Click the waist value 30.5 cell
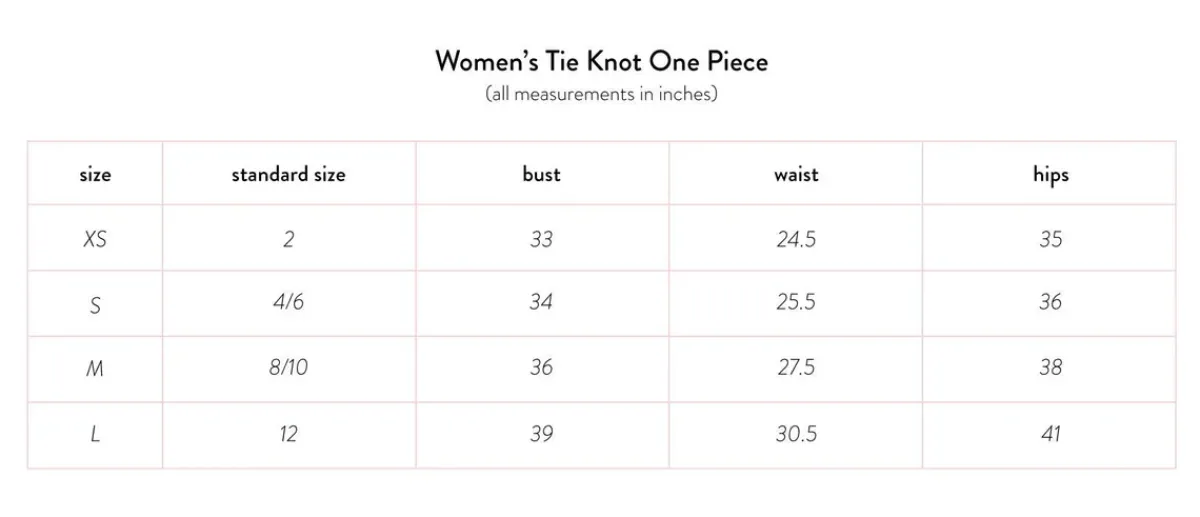This screenshot has height=517, width=1200. pyautogui.click(x=796, y=435)
